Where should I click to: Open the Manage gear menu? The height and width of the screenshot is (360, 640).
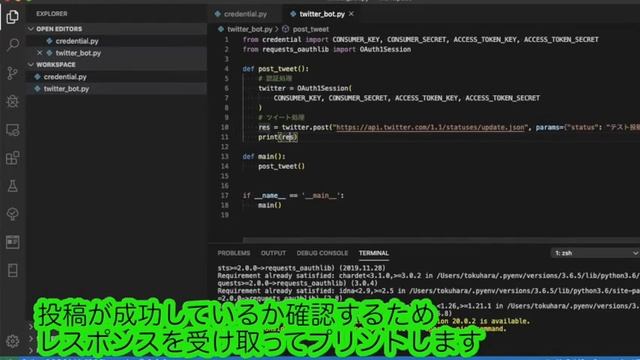coord(13,341)
